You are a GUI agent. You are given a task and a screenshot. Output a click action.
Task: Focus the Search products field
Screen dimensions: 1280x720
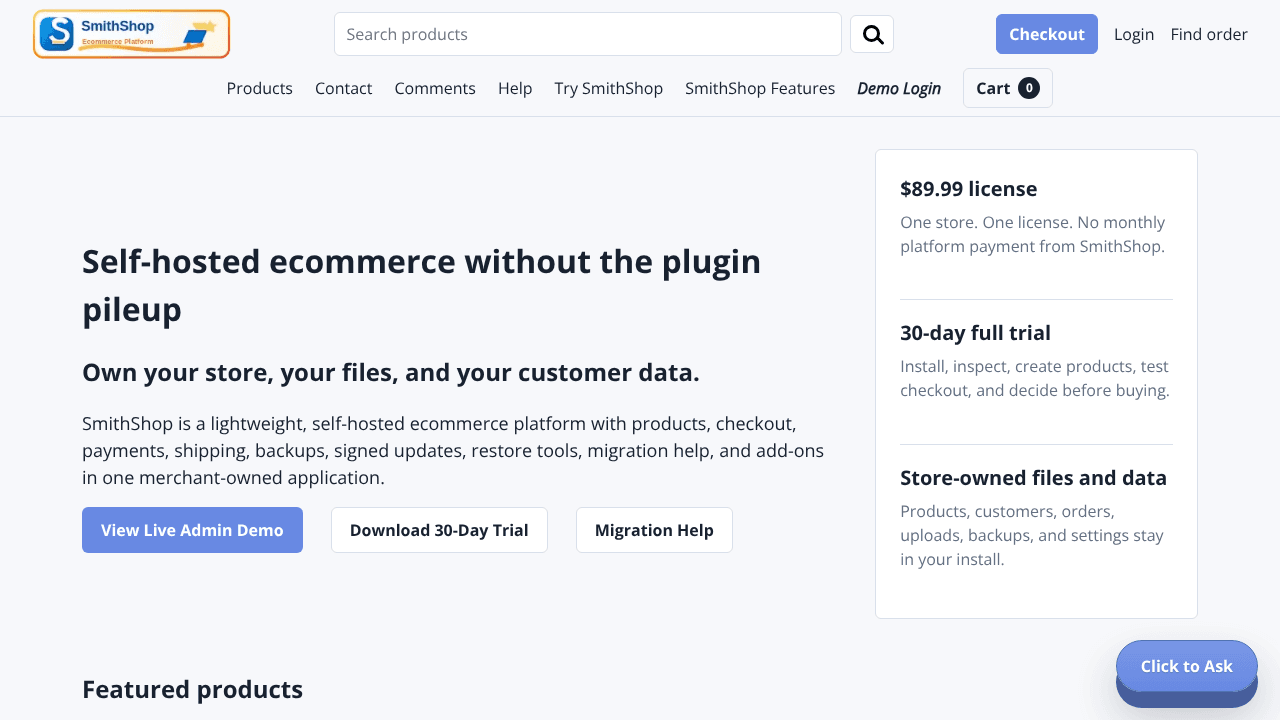tap(588, 34)
